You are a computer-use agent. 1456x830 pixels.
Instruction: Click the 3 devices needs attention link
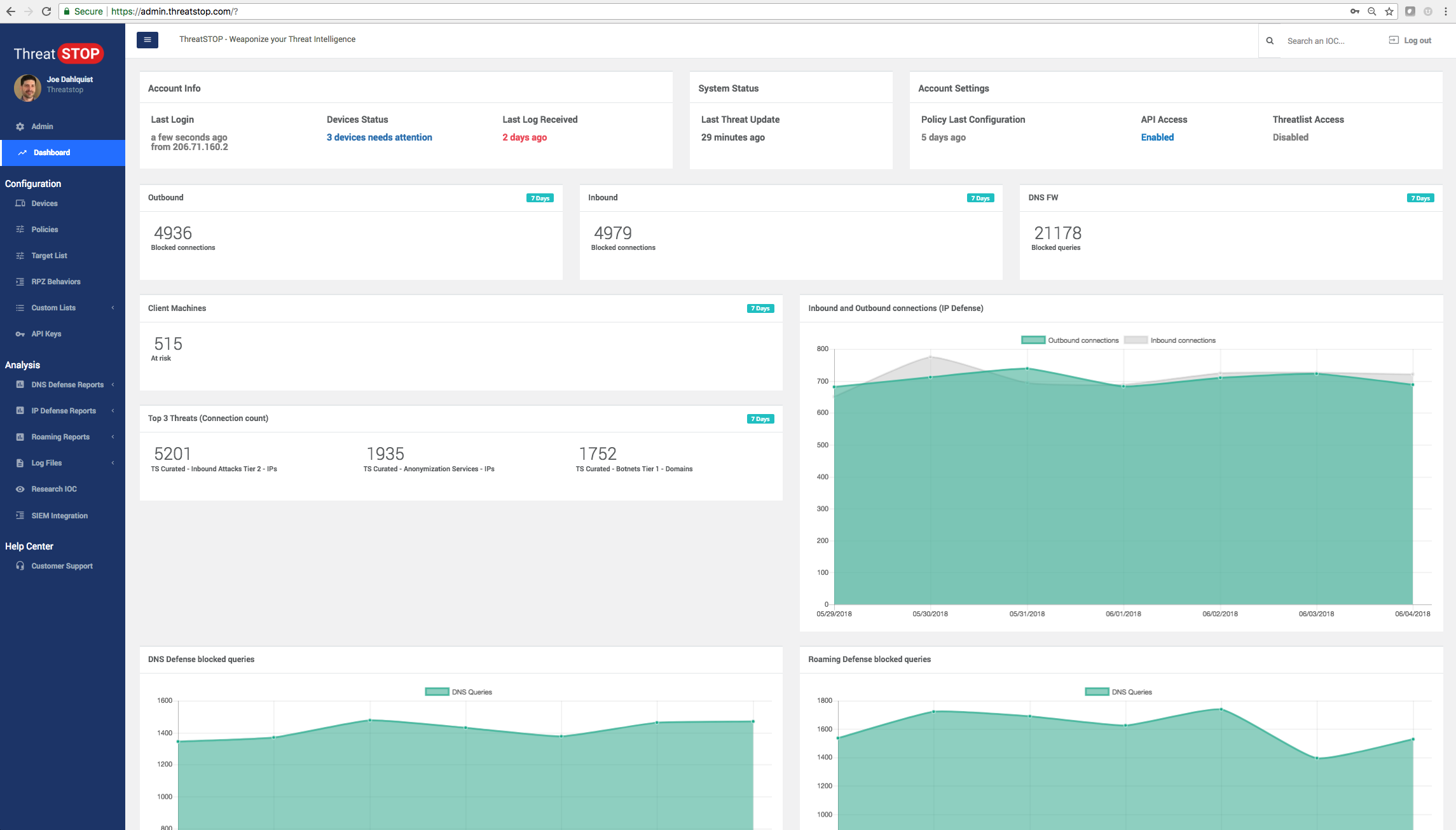(379, 137)
